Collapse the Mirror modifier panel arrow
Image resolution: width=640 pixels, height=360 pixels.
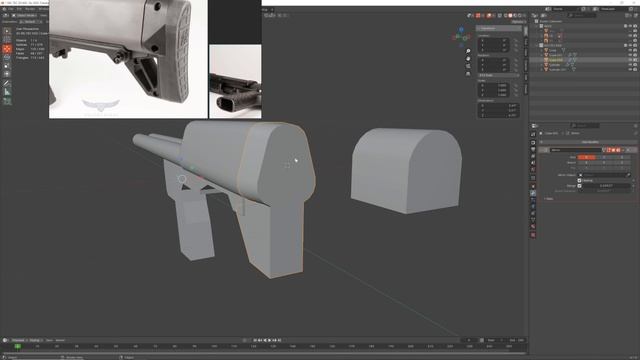[x=541, y=150]
